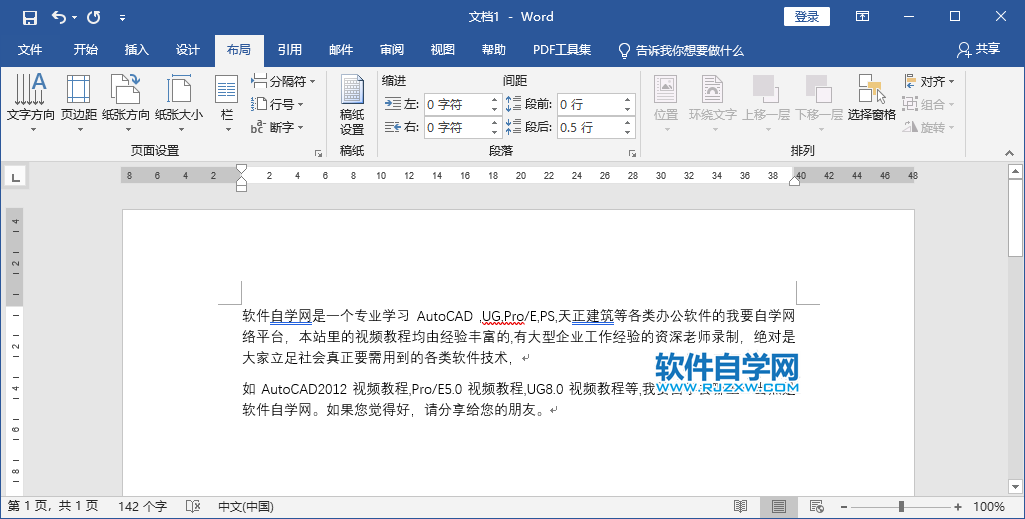1025x519 pixels.
Task: Save the document with the floppy icon
Action: (x=29, y=18)
